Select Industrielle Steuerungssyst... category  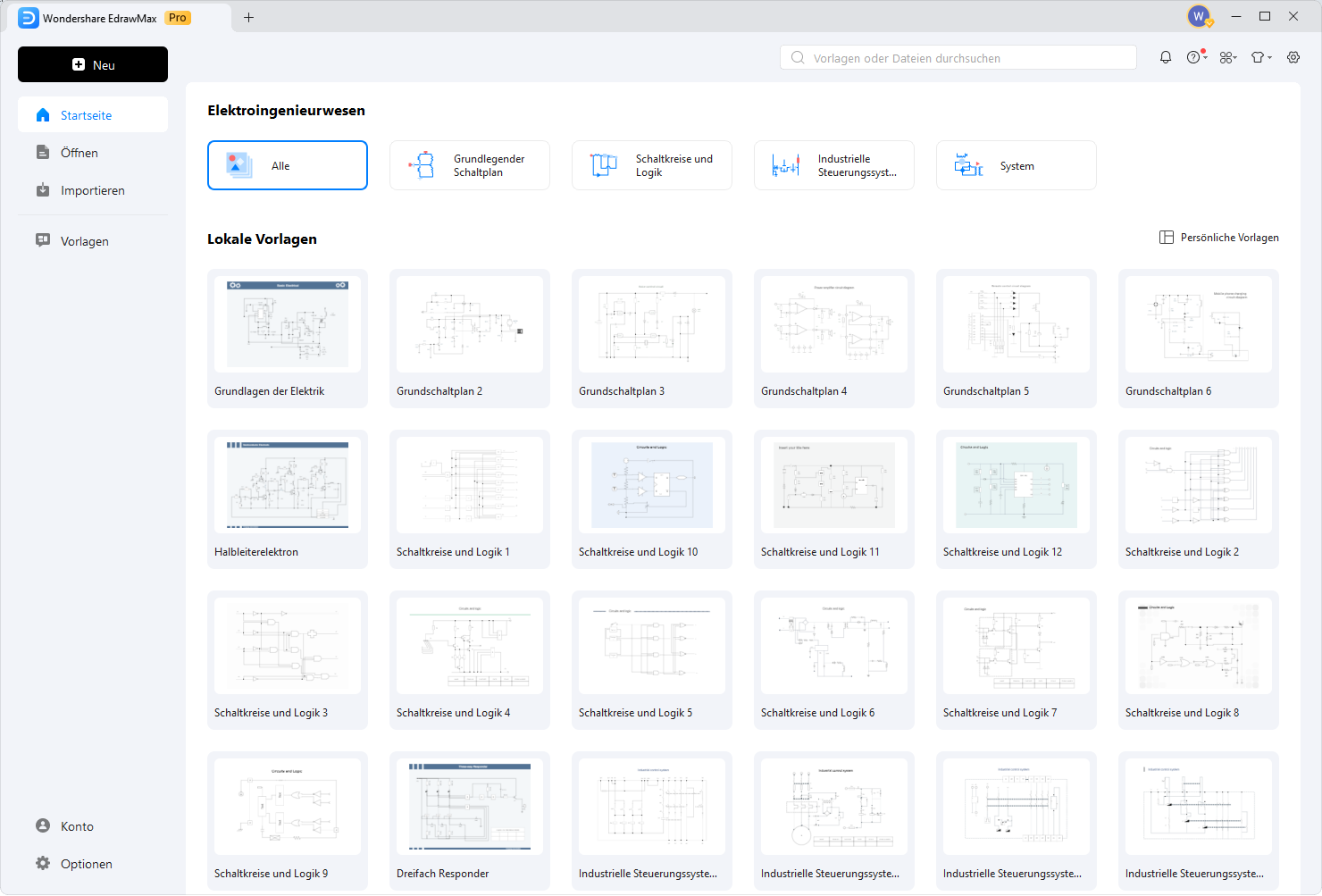834,165
